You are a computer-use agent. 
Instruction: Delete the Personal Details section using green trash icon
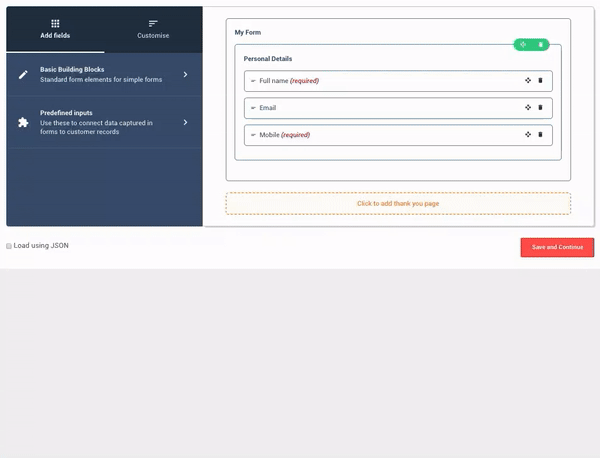(x=541, y=45)
